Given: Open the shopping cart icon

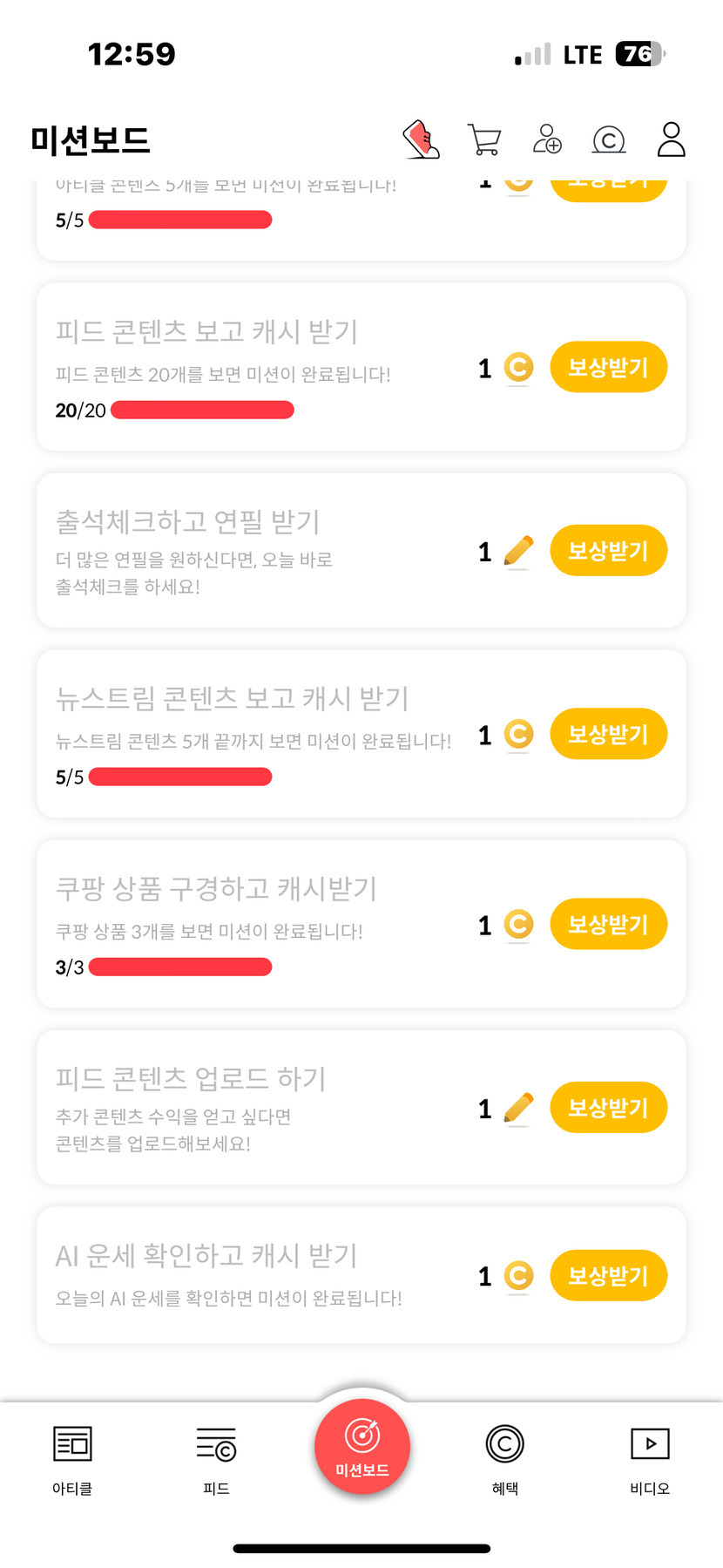Looking at the screenshot, I should coord(484,139).
